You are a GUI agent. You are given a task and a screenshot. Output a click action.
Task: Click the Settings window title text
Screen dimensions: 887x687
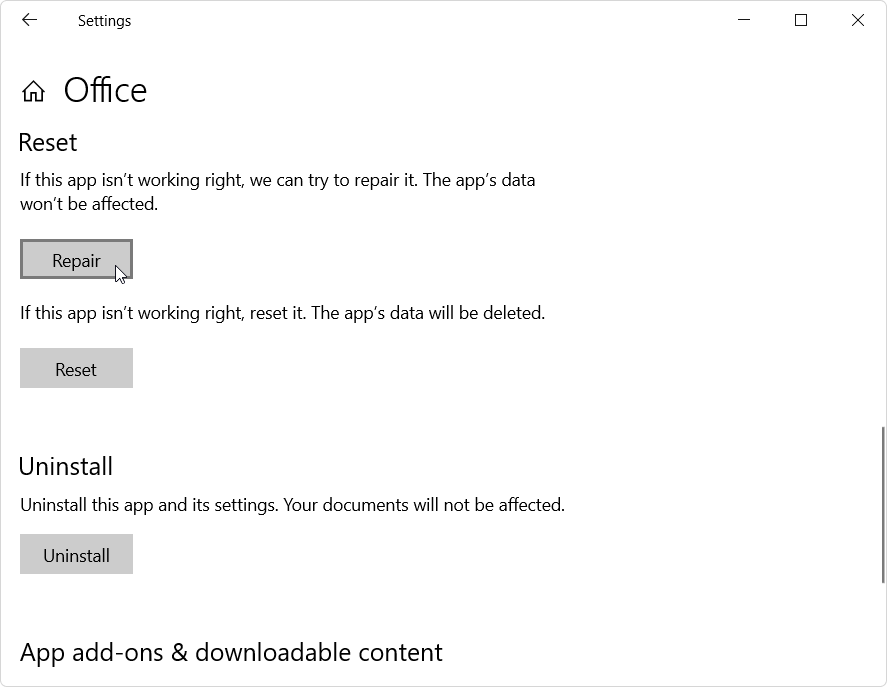105,21
